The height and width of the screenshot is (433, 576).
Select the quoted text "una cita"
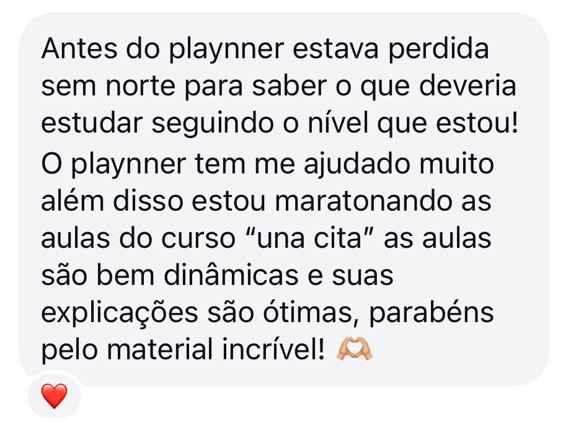click(309, 238)
